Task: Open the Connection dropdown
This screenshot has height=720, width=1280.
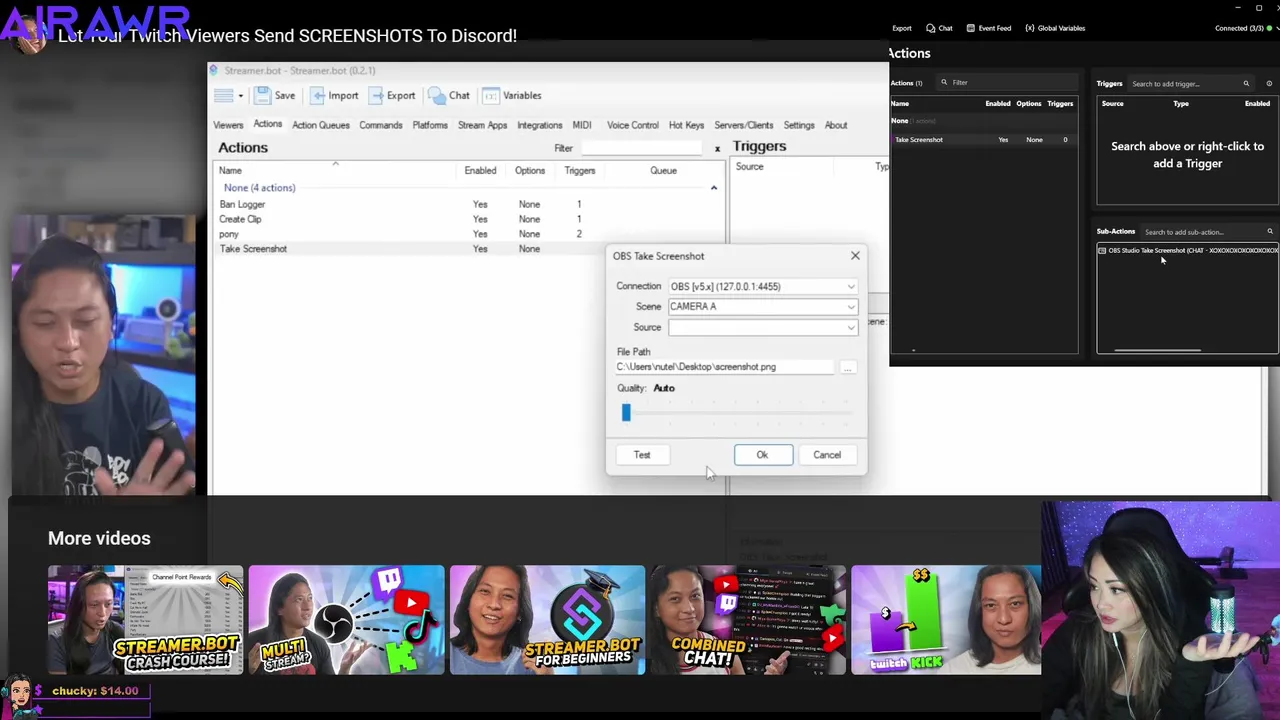Action: tap(762, 286)
